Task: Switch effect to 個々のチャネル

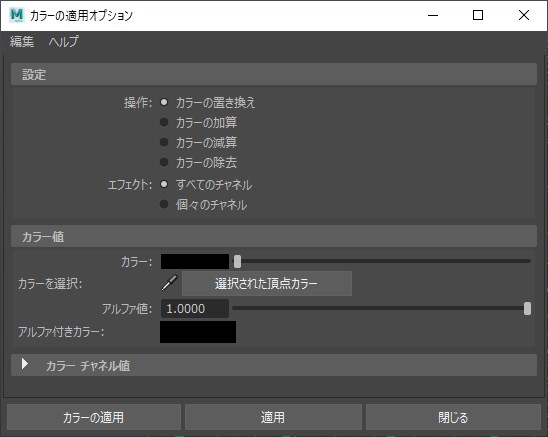Action: pyautogui.click(x=164, y=204)
